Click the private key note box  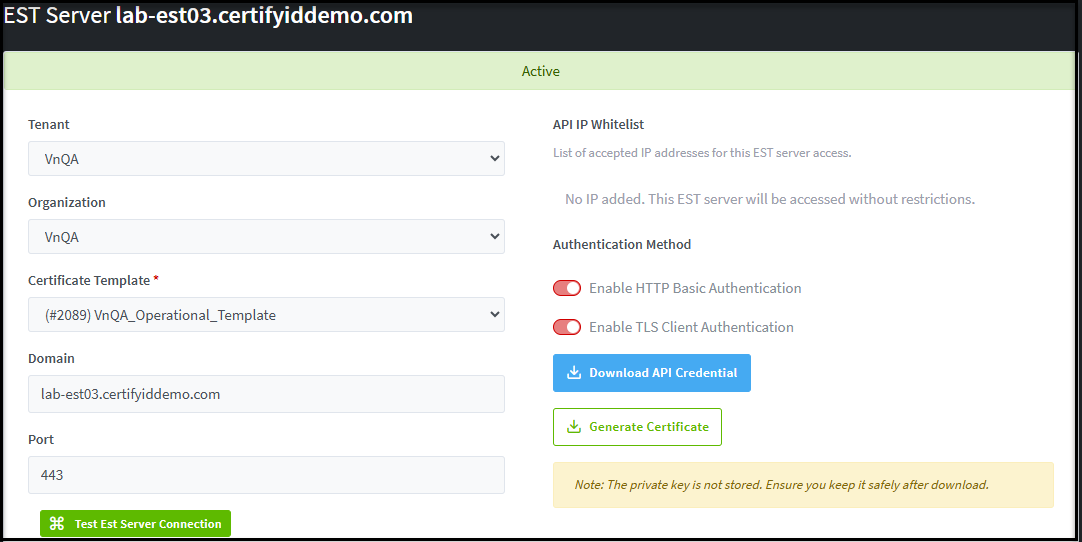tap(803, 485)
